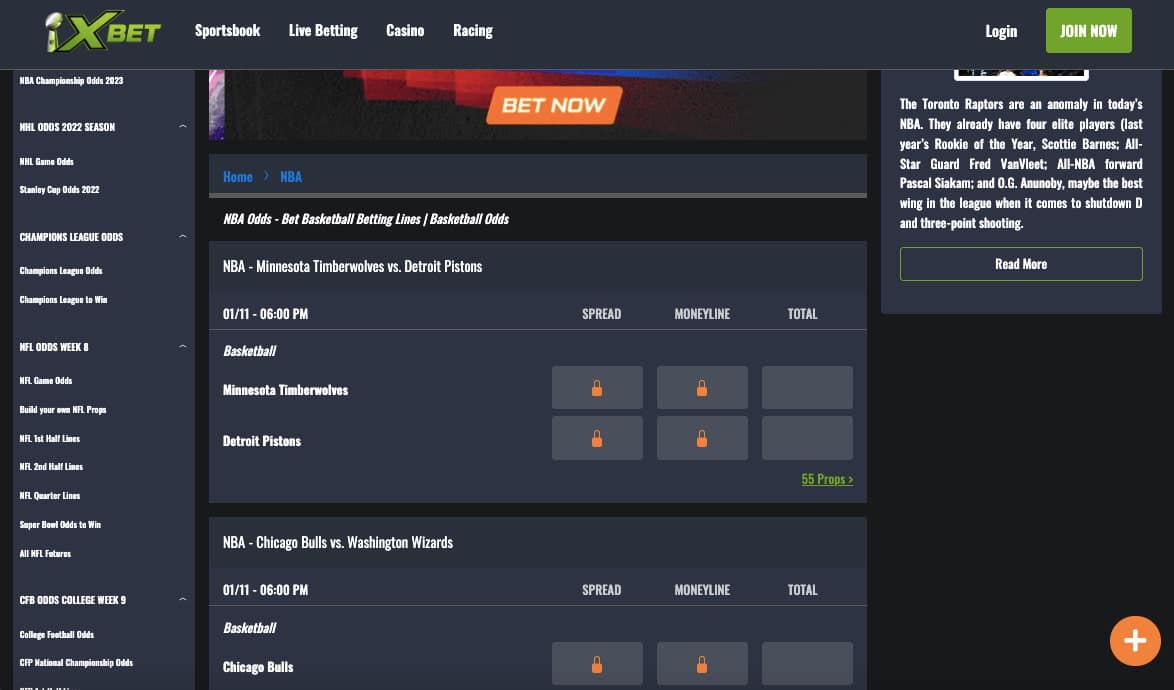Click Detroit Pistons moneyline lock icon
The height and width of the screenshot is (690, 1174).
click(x=702, y=439)
